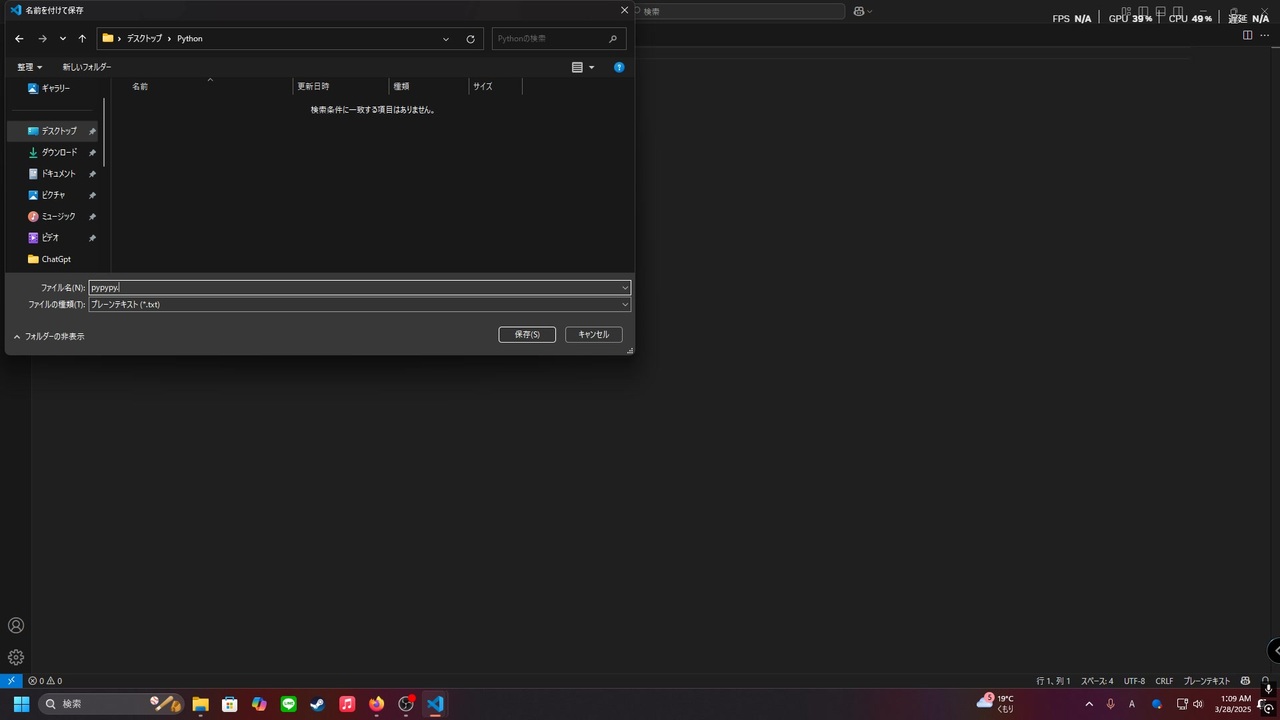Refresh the current folder with the reload icon
The height and width of the screenshot is (720, 1280).
[x=470, y=38]
